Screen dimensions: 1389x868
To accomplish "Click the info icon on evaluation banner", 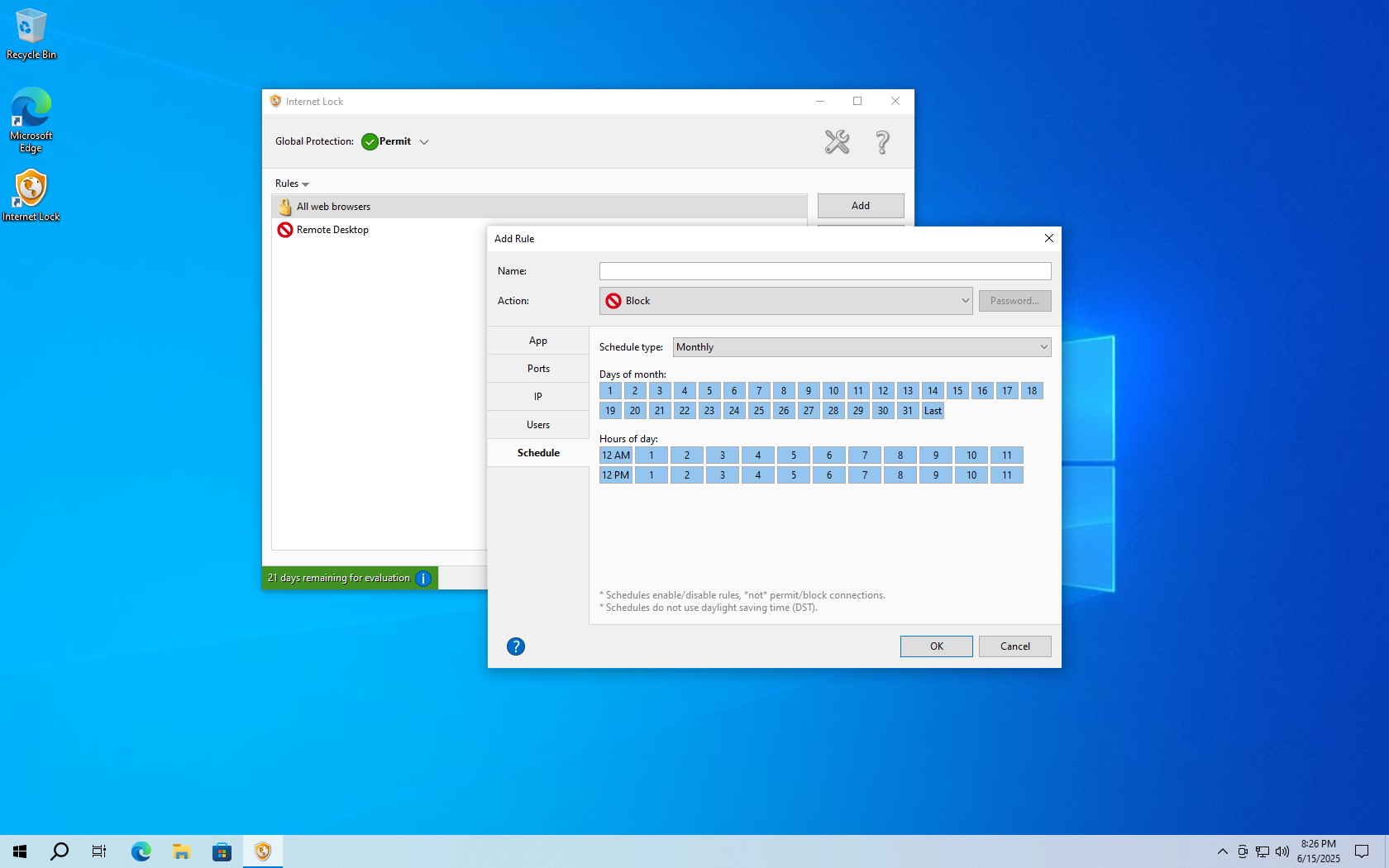I will tap(422, 578).
